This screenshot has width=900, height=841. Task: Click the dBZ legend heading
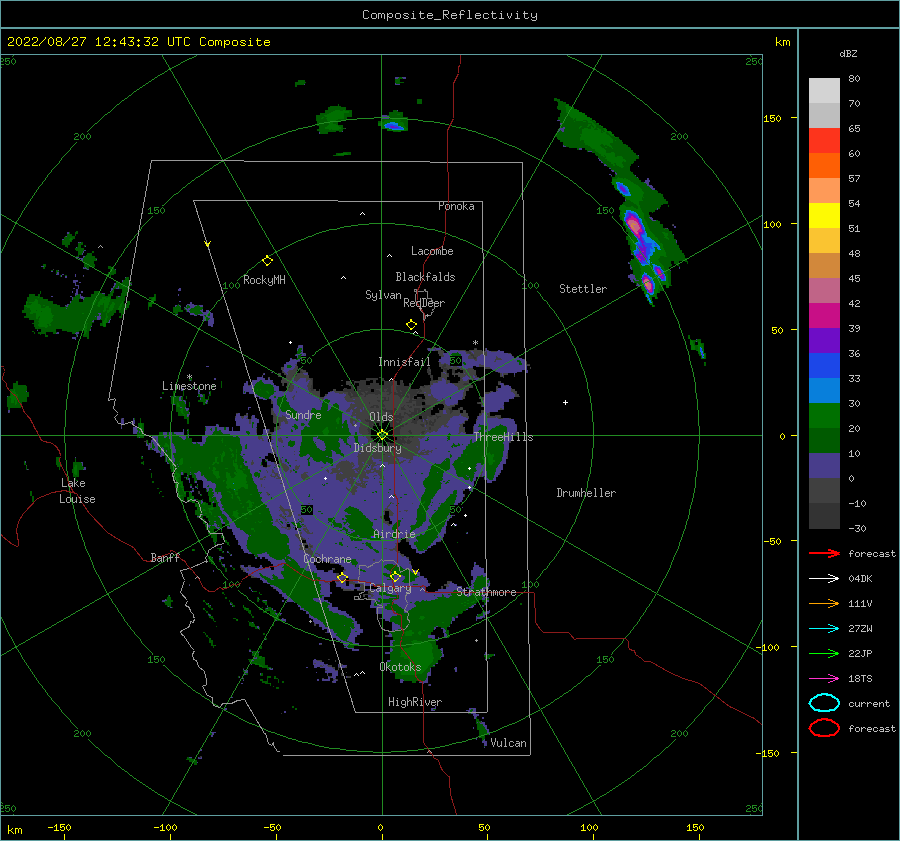(x=848, y=53)
